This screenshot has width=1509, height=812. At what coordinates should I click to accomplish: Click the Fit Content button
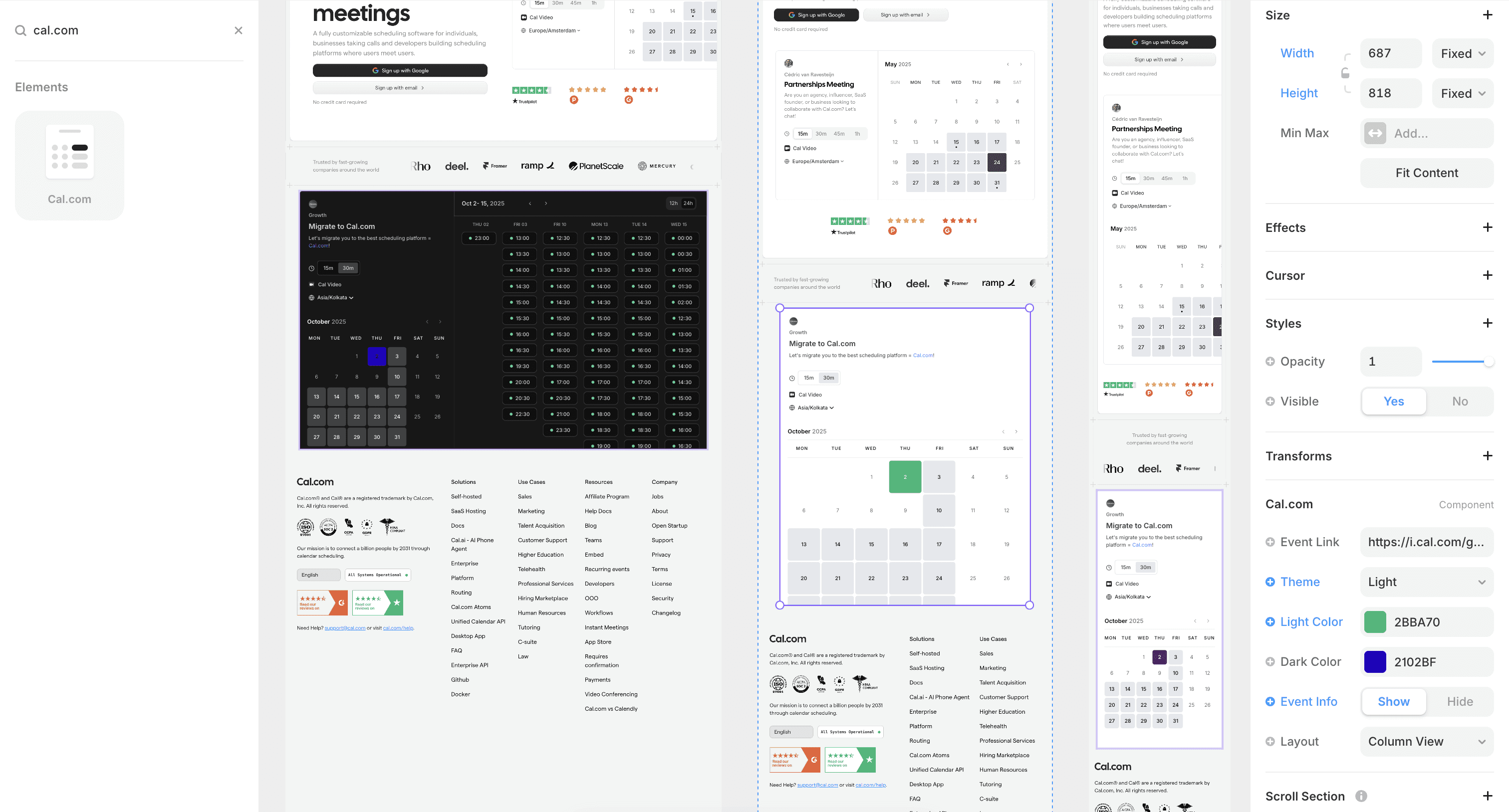pyautogui.click(x=1426, y=173)
